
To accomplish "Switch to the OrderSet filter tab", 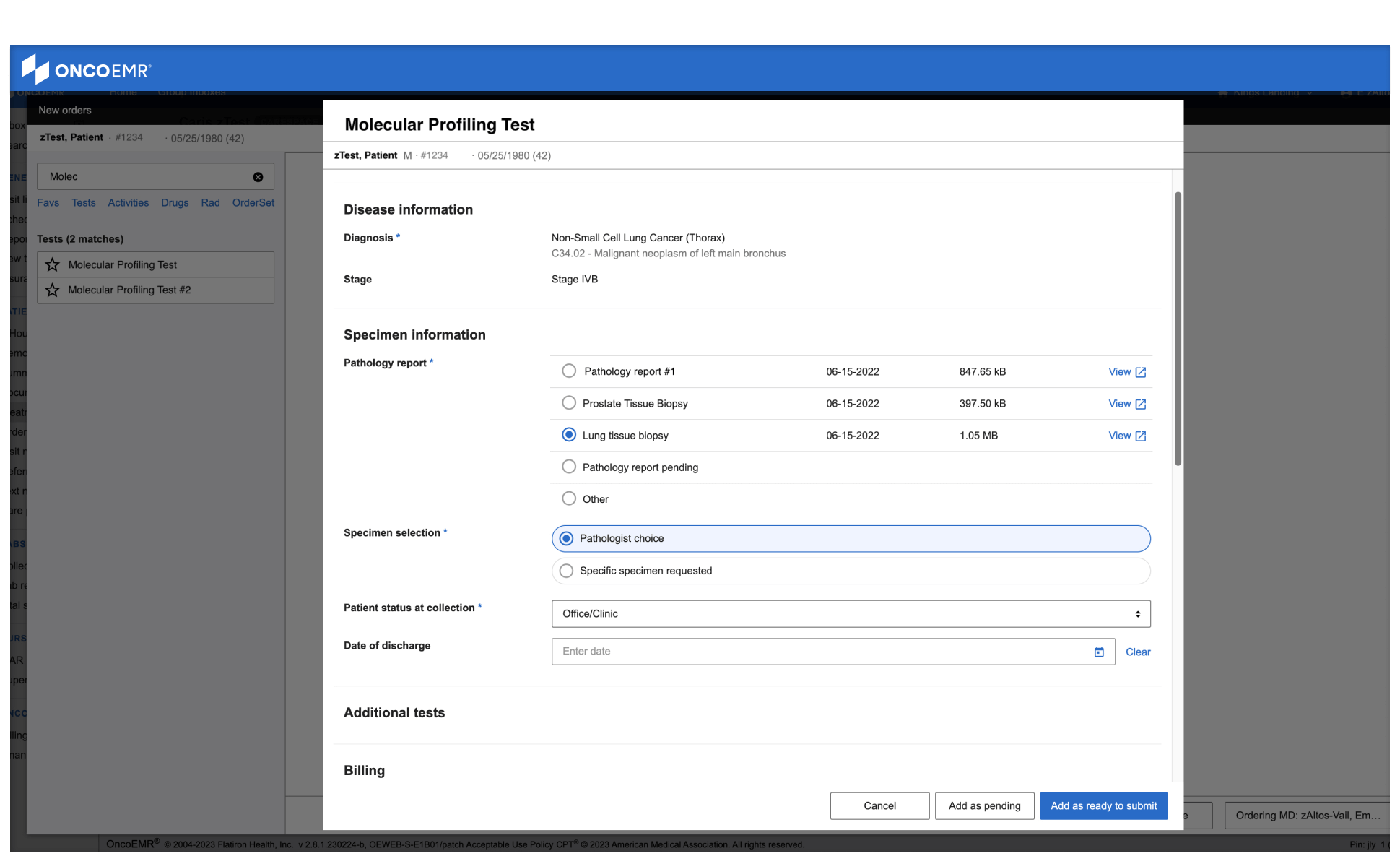I will coord(253,203).
